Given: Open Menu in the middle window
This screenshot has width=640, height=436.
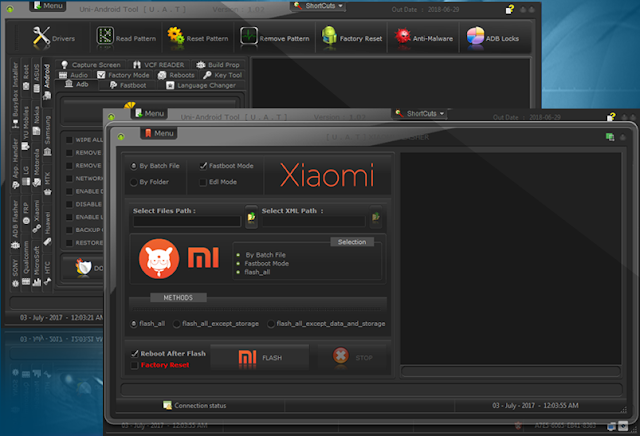Looking at the screenshot, I should [x=149, y=113].
